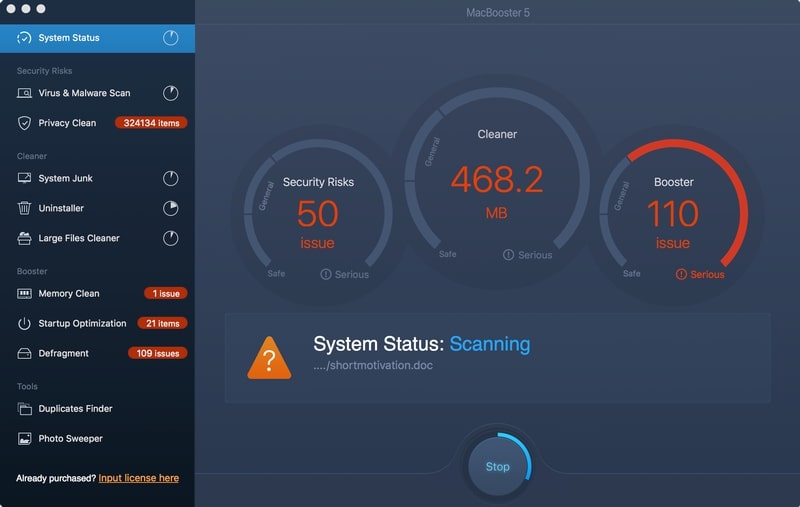Viewport: 800px width, 507px height.
Task: Stop the running scan
Action: coord(497,467)
